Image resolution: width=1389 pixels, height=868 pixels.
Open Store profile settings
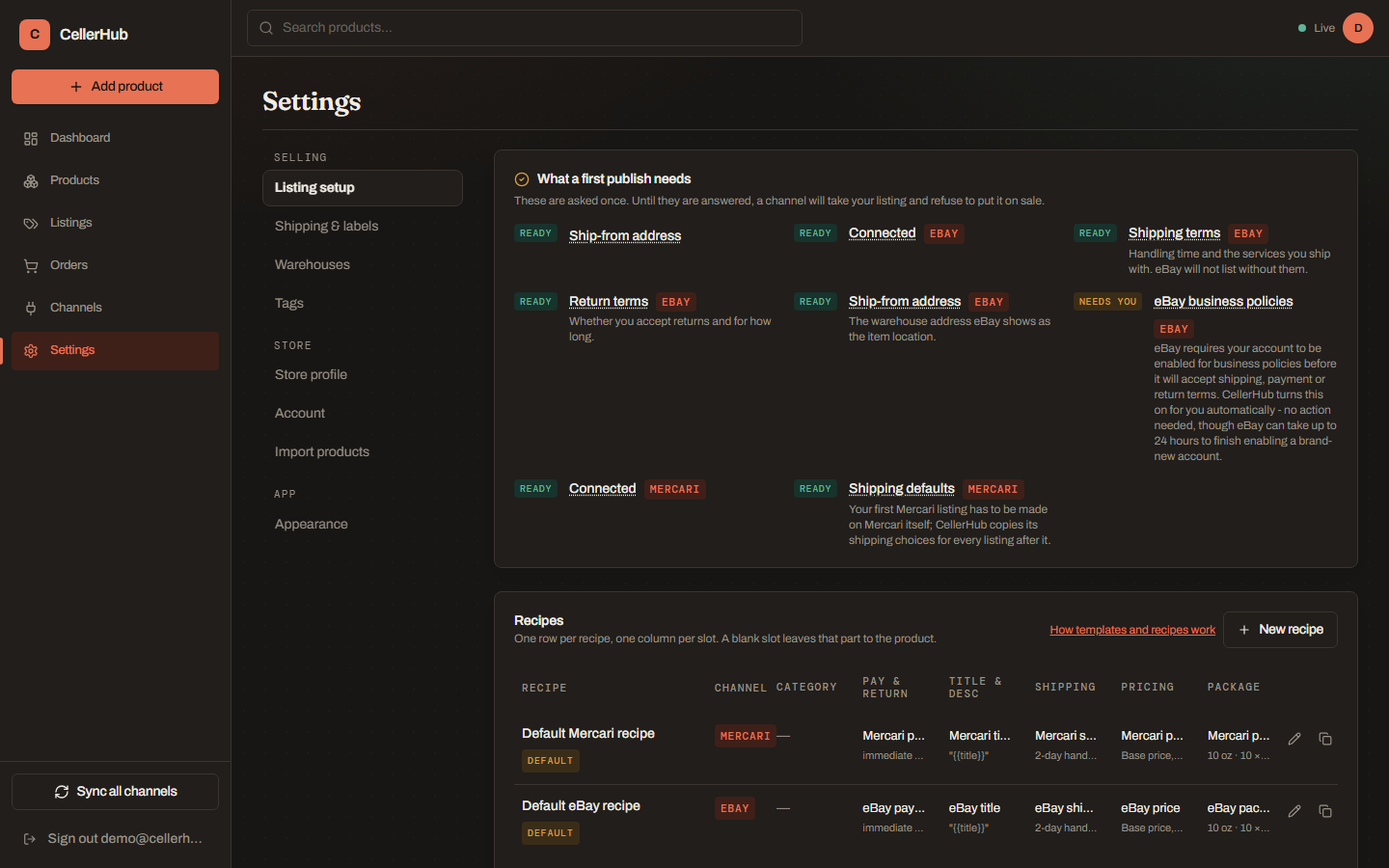[x=363, y=375]
